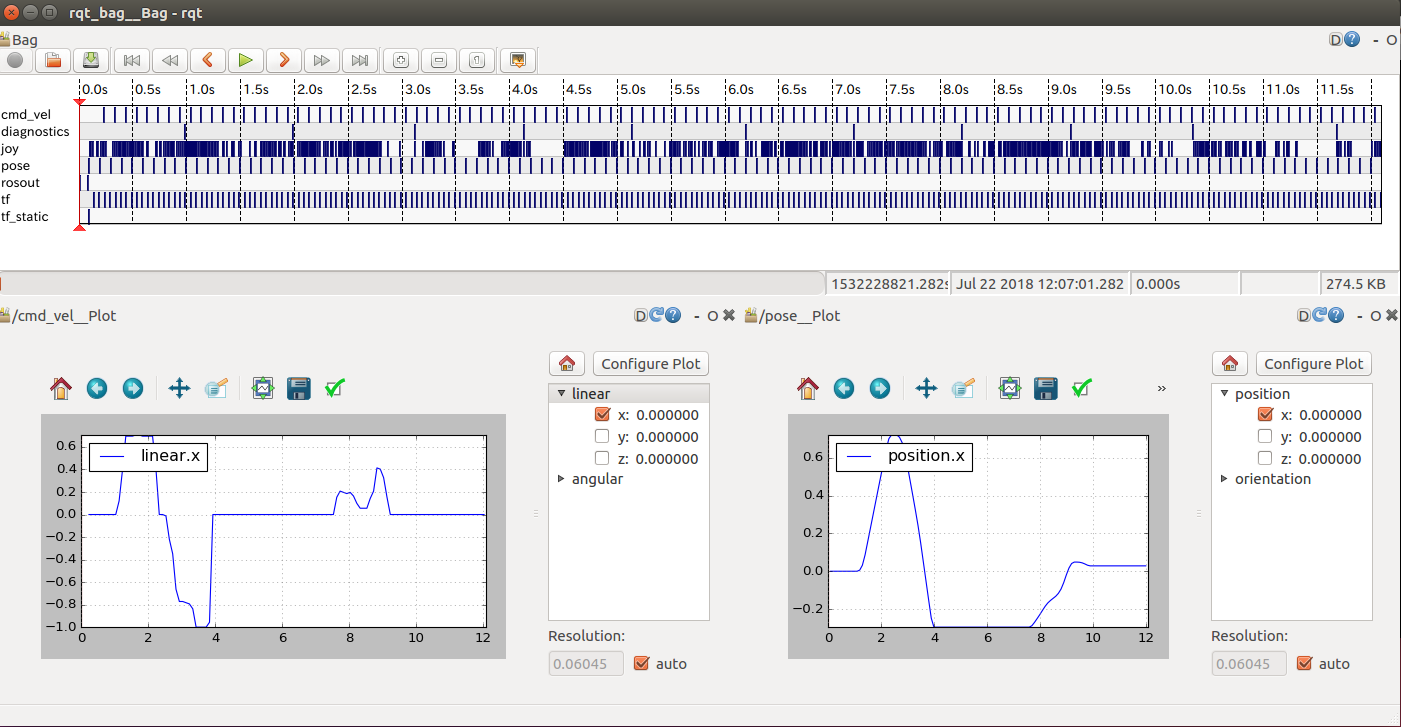1401x727 pixels.
Task: Save the pose plot figure with floppy icon
Action: 1045,388
